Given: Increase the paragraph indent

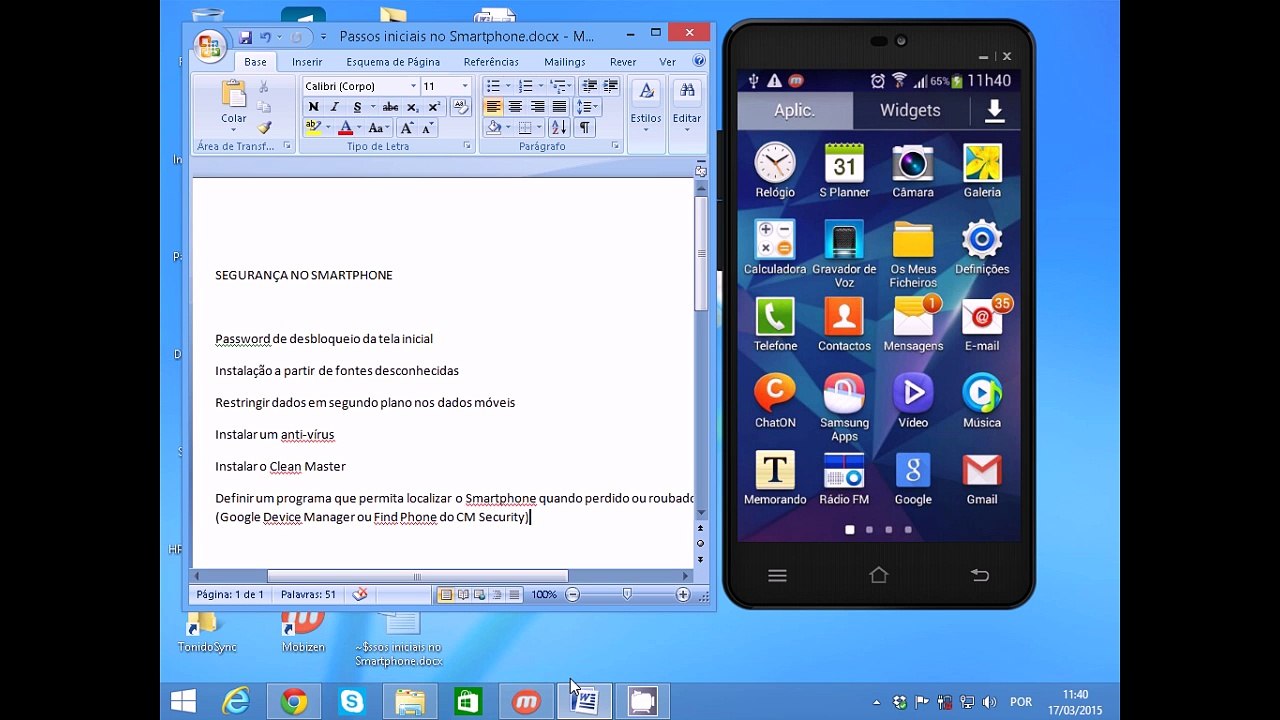Looking at the screenshot, I should (x=610, y=86).
